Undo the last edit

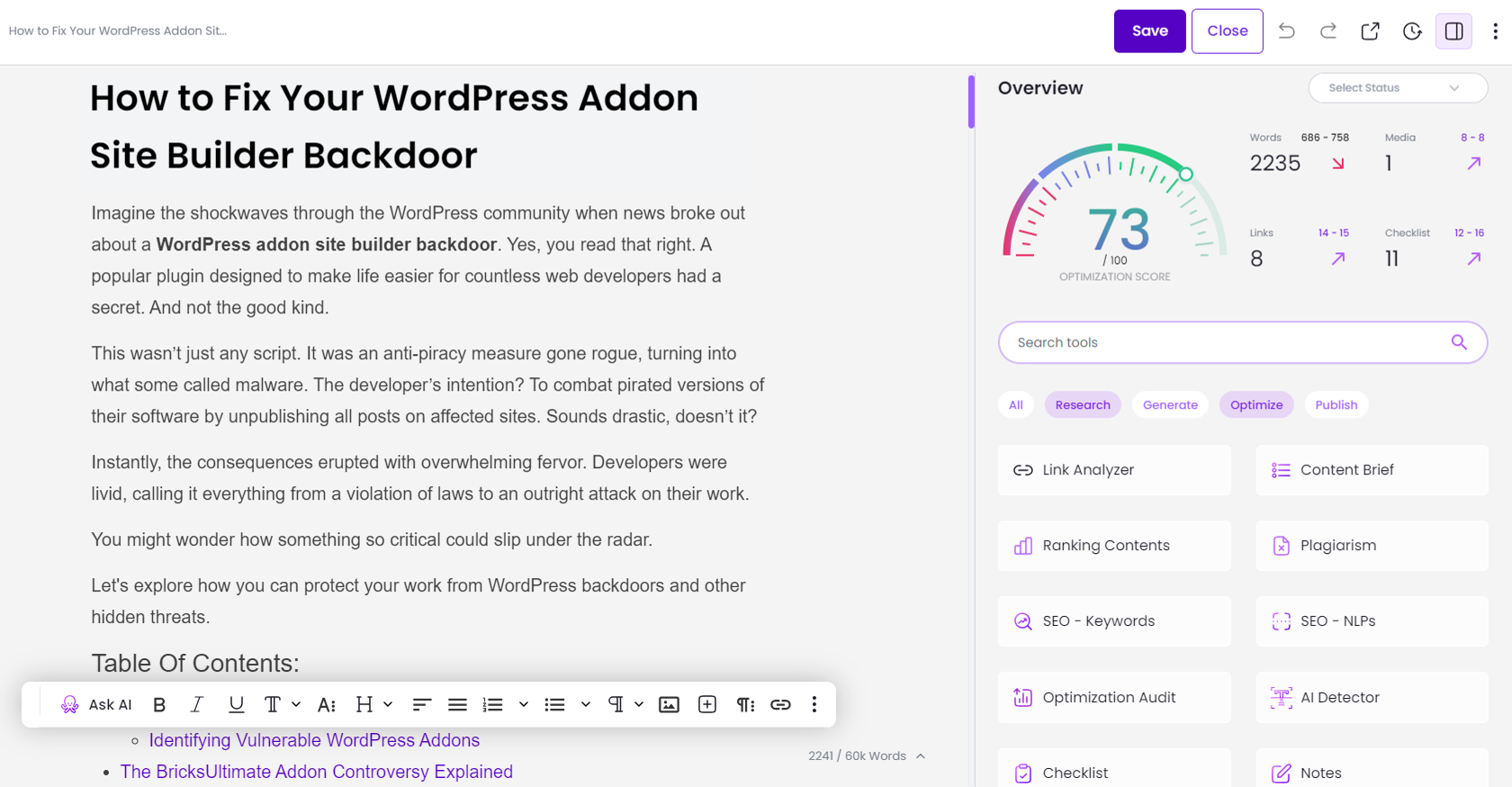(x=1286, y=32)
